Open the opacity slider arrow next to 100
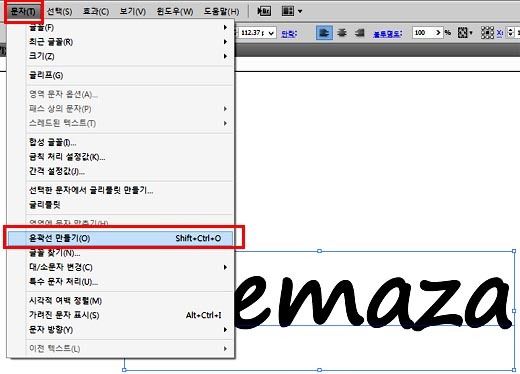520x374 pixels. (x=438, y=33)
